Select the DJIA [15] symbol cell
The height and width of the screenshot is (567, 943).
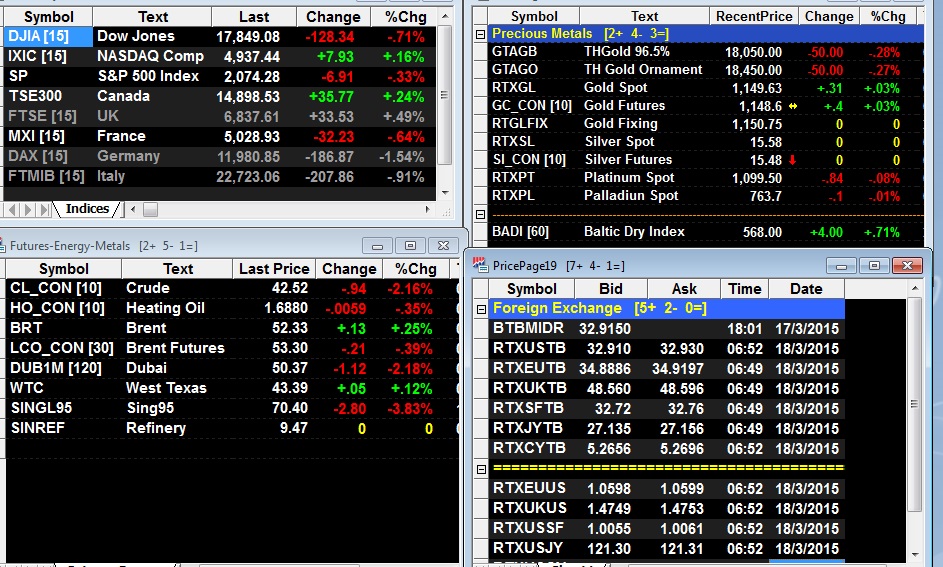click(x=48, y=37)
